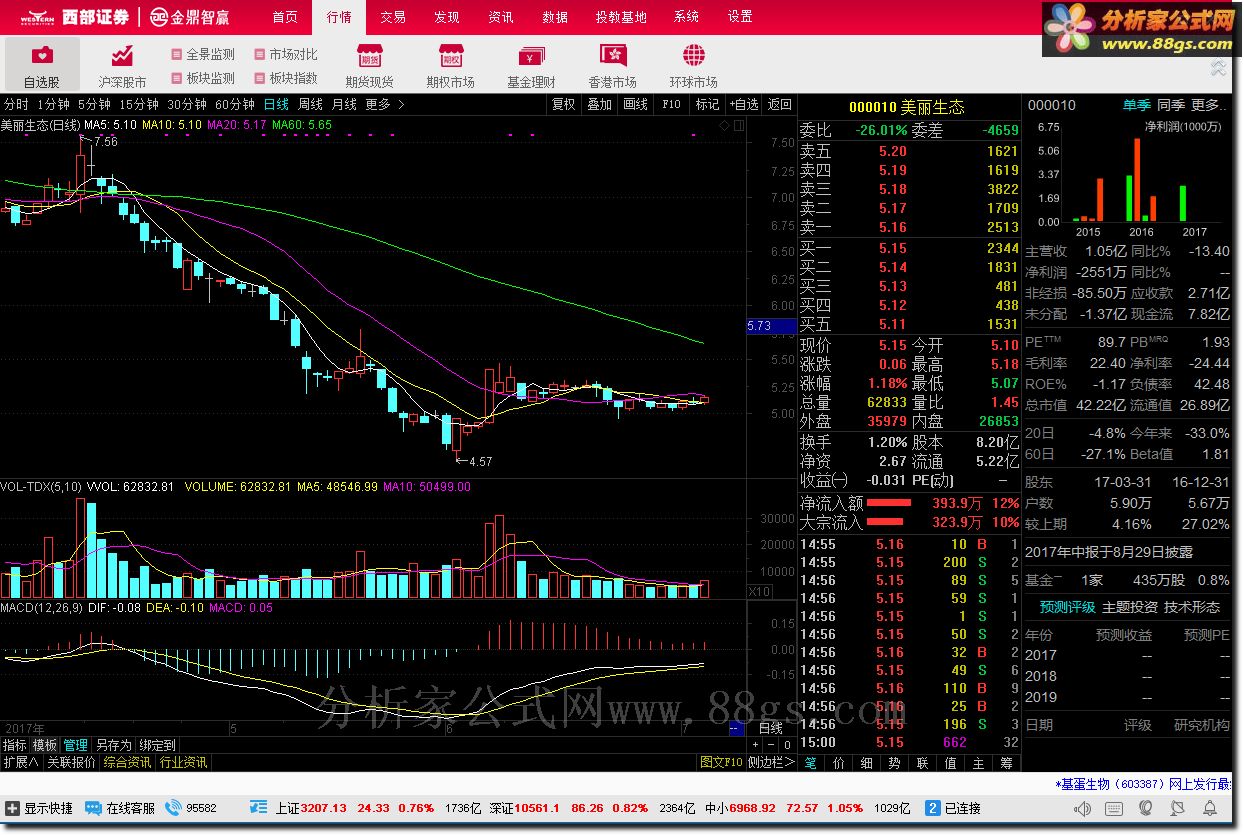The width and height of the screenshot is (1244, 835).
Task: Click the 95582 phone hotline icon
Action: click(173, 808)
